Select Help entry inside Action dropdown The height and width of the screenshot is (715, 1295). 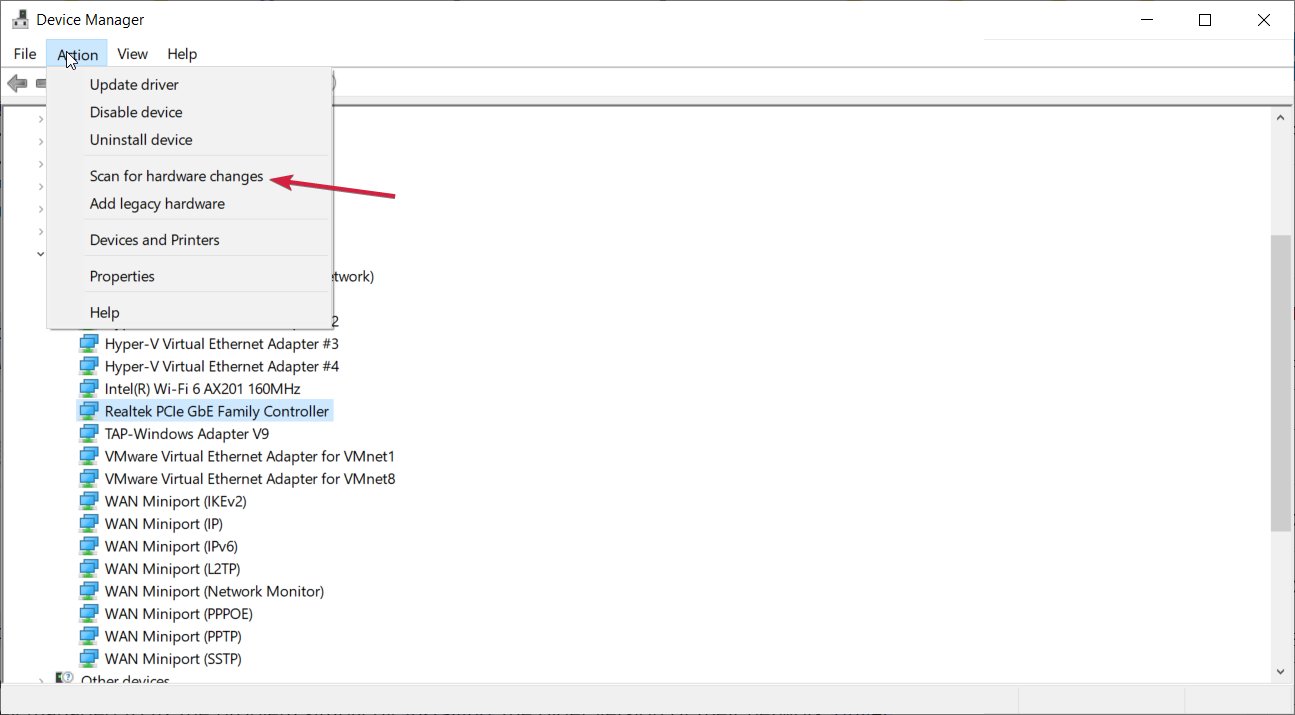tap(189, 312)
